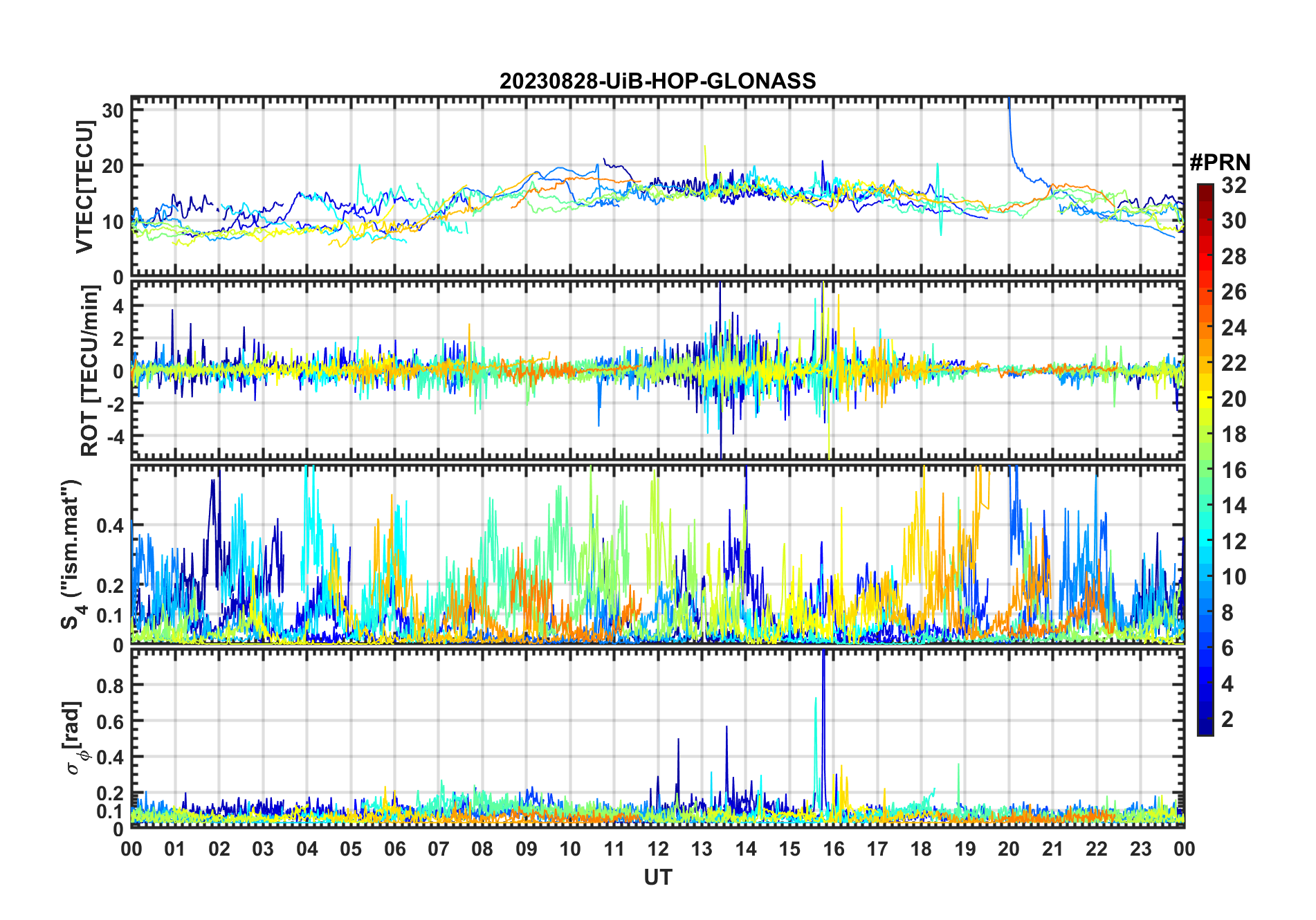Click the 30 tick on the VTEC axis

click(113, 111)
